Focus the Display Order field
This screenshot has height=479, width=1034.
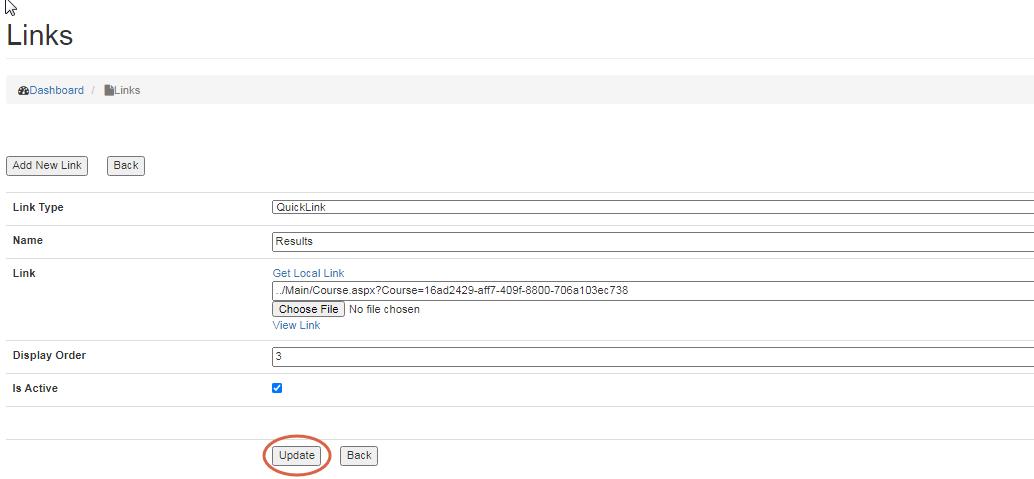652,356
